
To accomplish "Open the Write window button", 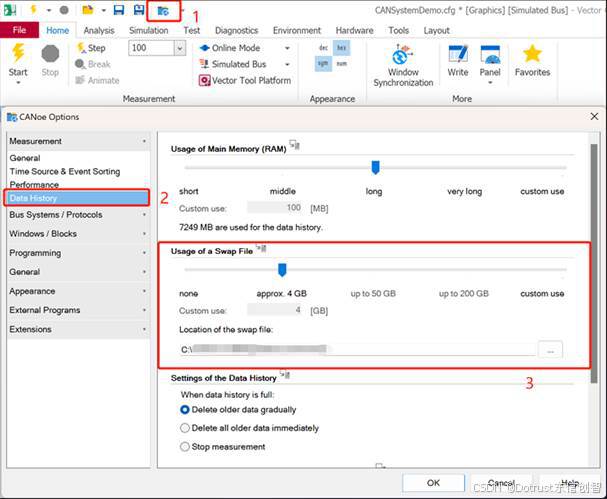I will click(458, 61).
